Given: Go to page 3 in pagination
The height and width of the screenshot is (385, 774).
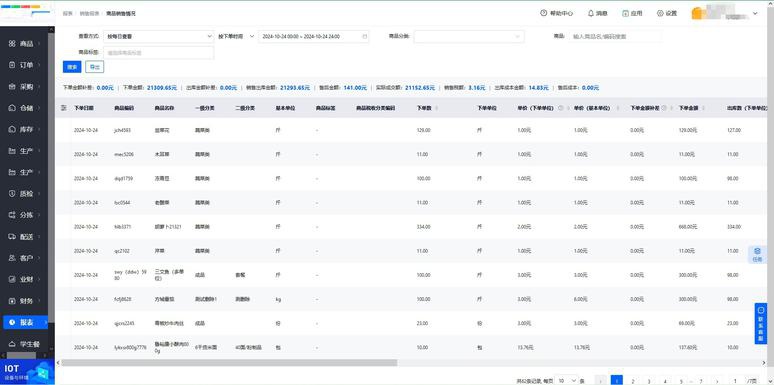Looking at the screenshot, I should pyautogui.click(x=649, y=381).
